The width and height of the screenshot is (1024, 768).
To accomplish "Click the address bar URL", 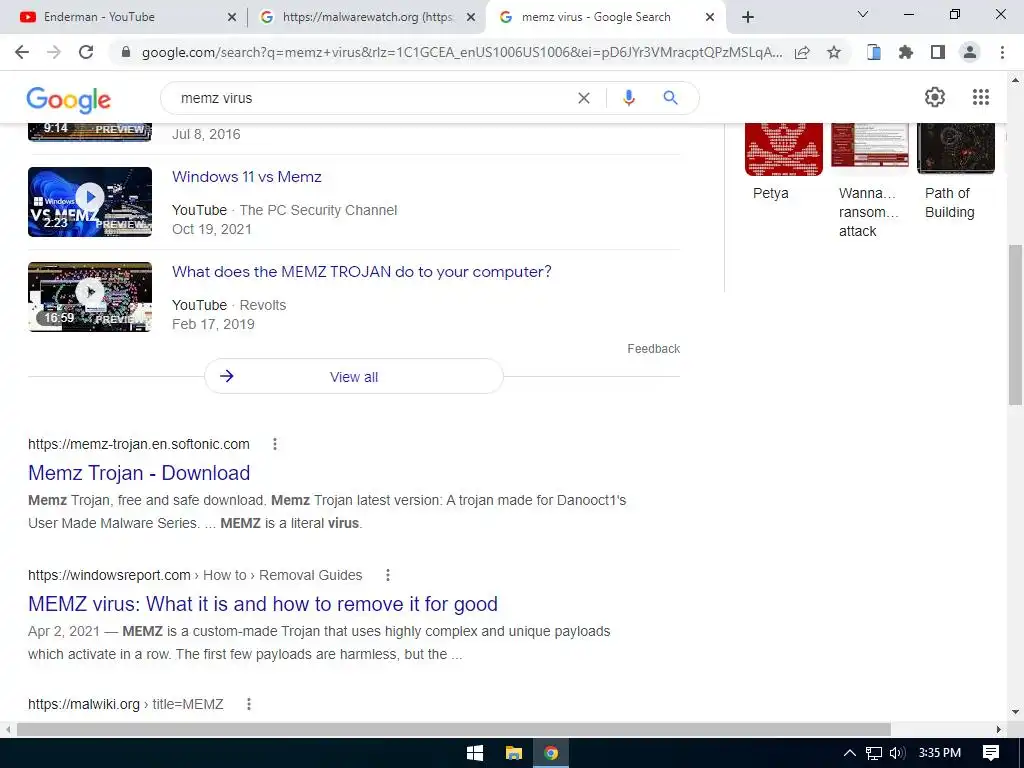I will [462, 52].
